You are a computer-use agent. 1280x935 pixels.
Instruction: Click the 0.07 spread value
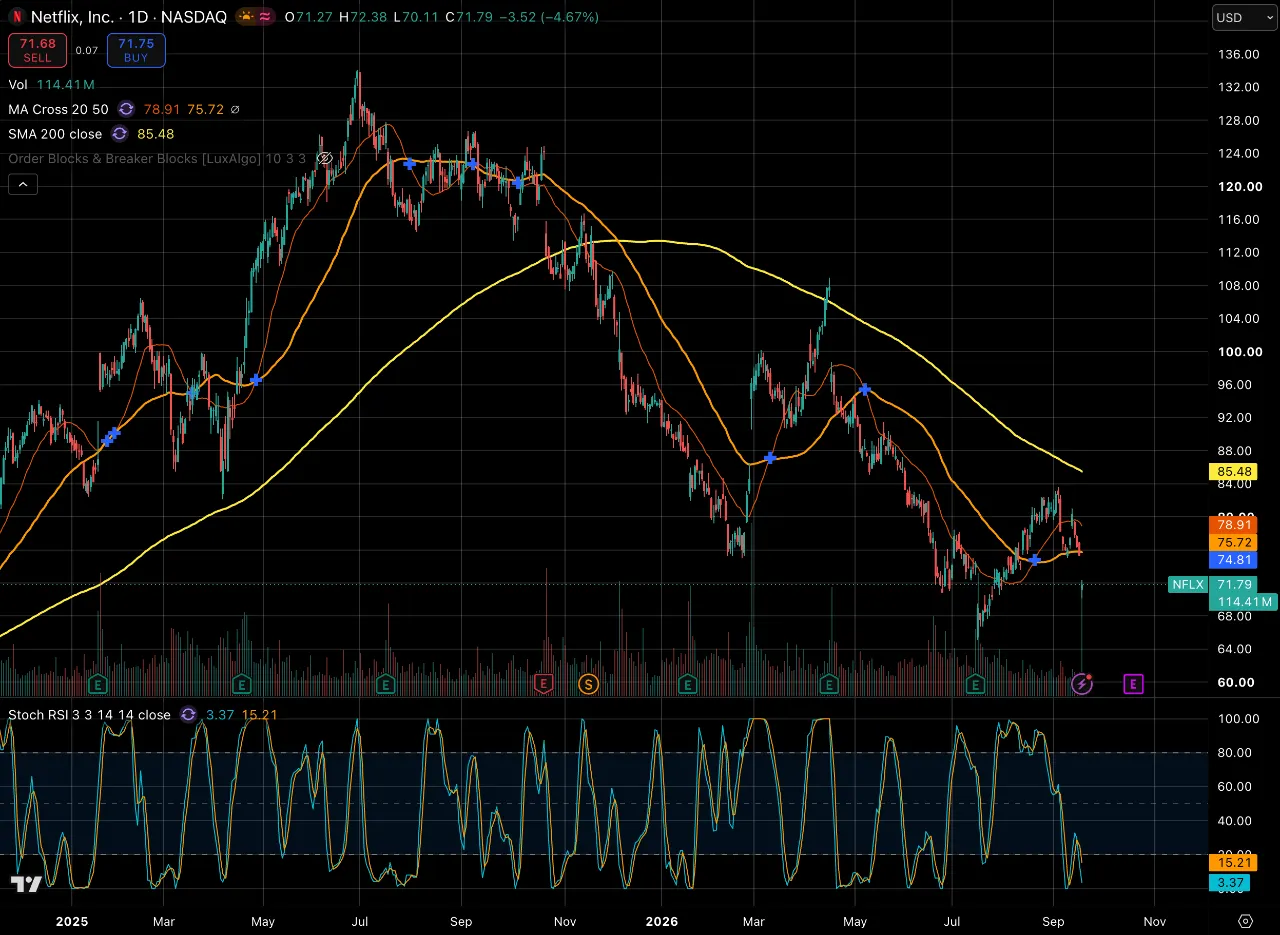pyautogui.click(x=87, y=50)
